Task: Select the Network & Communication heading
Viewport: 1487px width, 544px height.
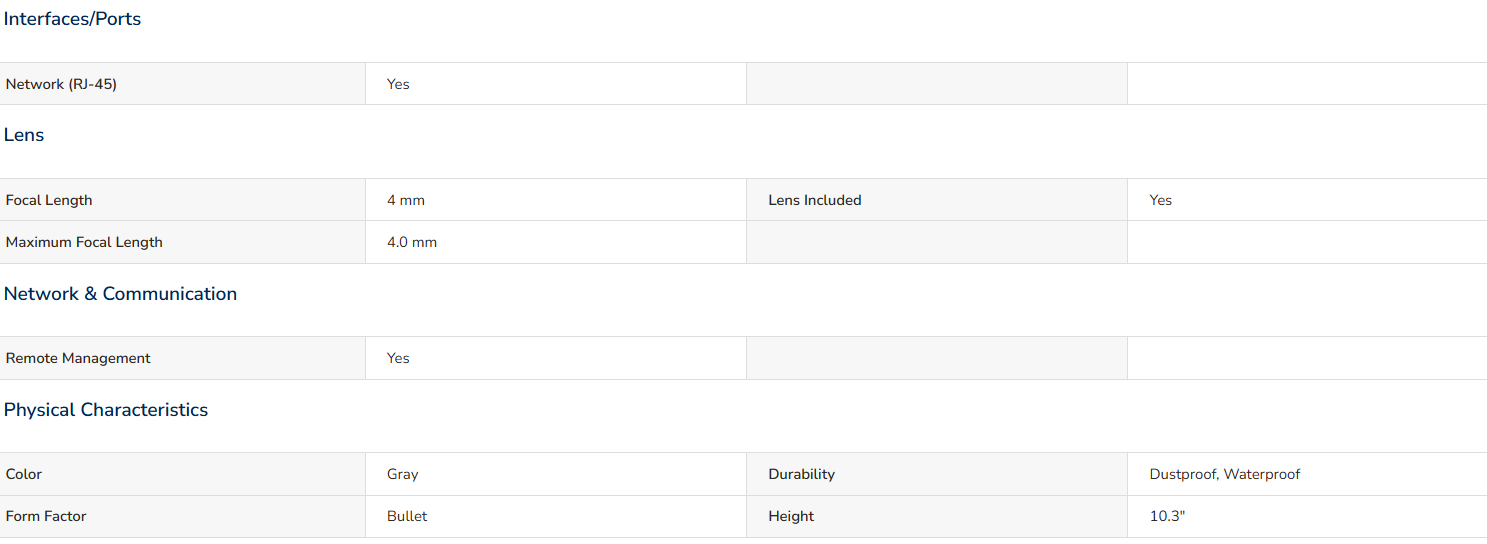Action: [120, 294]
